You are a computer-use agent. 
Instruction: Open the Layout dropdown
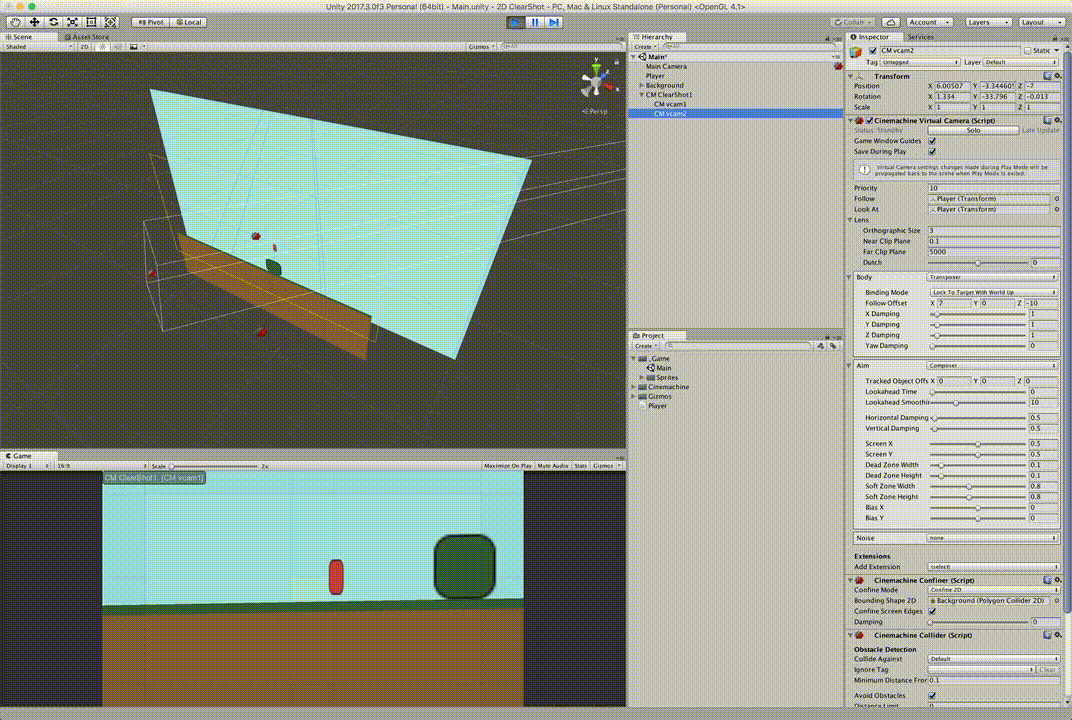(1042, 22)
